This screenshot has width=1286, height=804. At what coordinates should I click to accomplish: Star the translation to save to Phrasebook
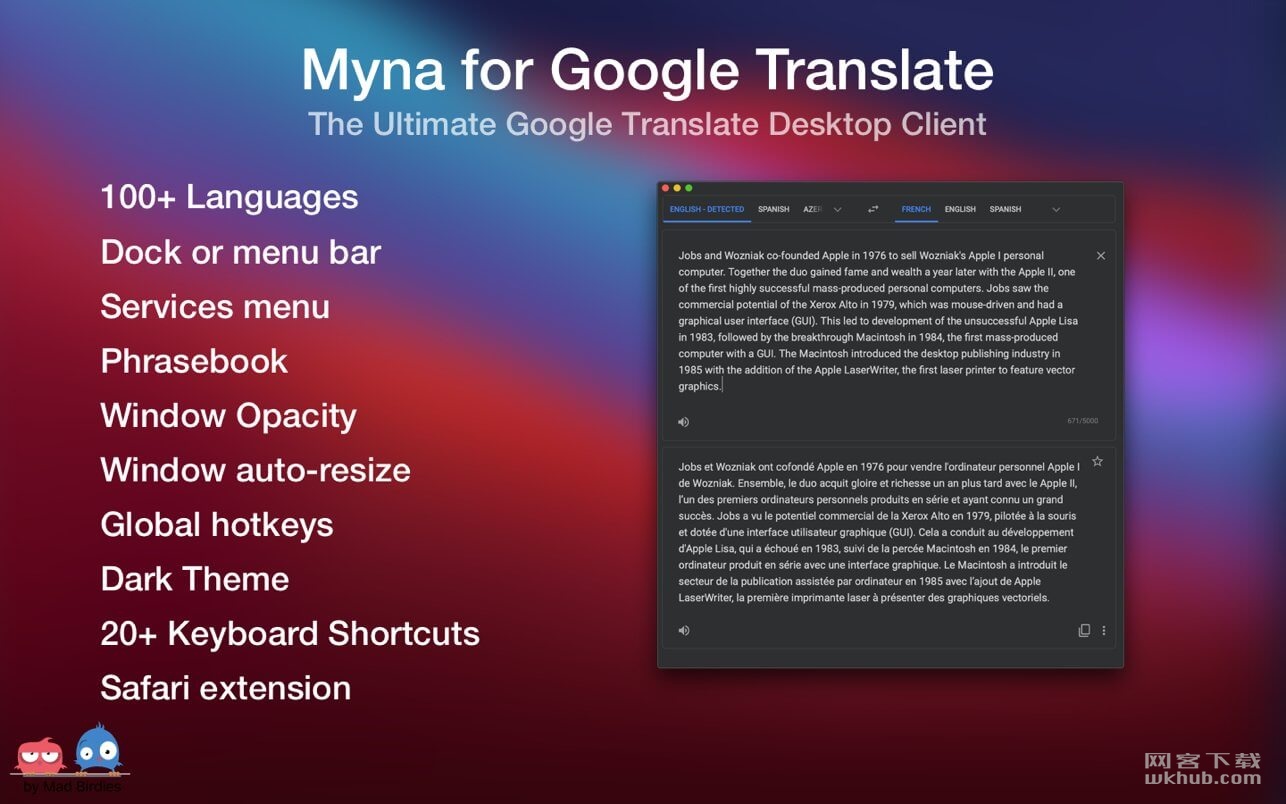[1097, 461]
